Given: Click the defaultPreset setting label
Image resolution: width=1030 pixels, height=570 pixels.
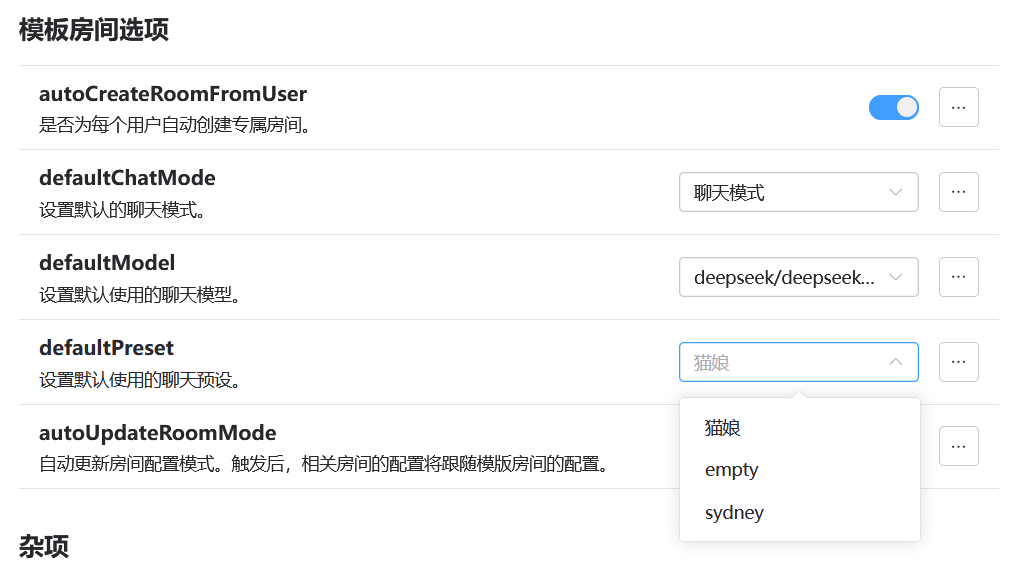Looking at the screenshot, I should 106,348.
